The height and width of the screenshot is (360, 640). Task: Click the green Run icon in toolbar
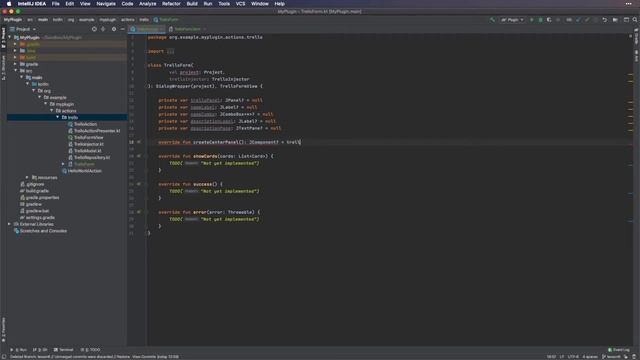click(531, 20)
